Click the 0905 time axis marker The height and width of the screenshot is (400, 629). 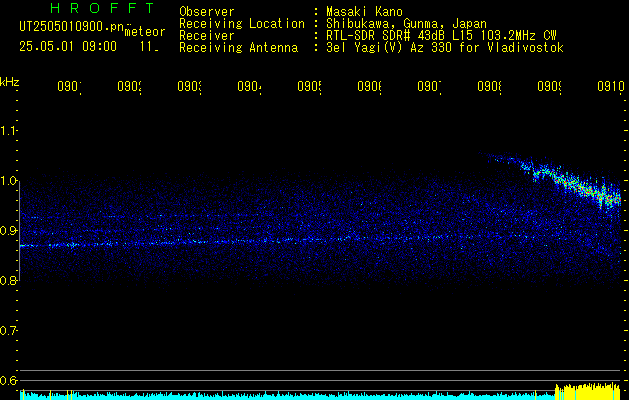pos(309,86)
